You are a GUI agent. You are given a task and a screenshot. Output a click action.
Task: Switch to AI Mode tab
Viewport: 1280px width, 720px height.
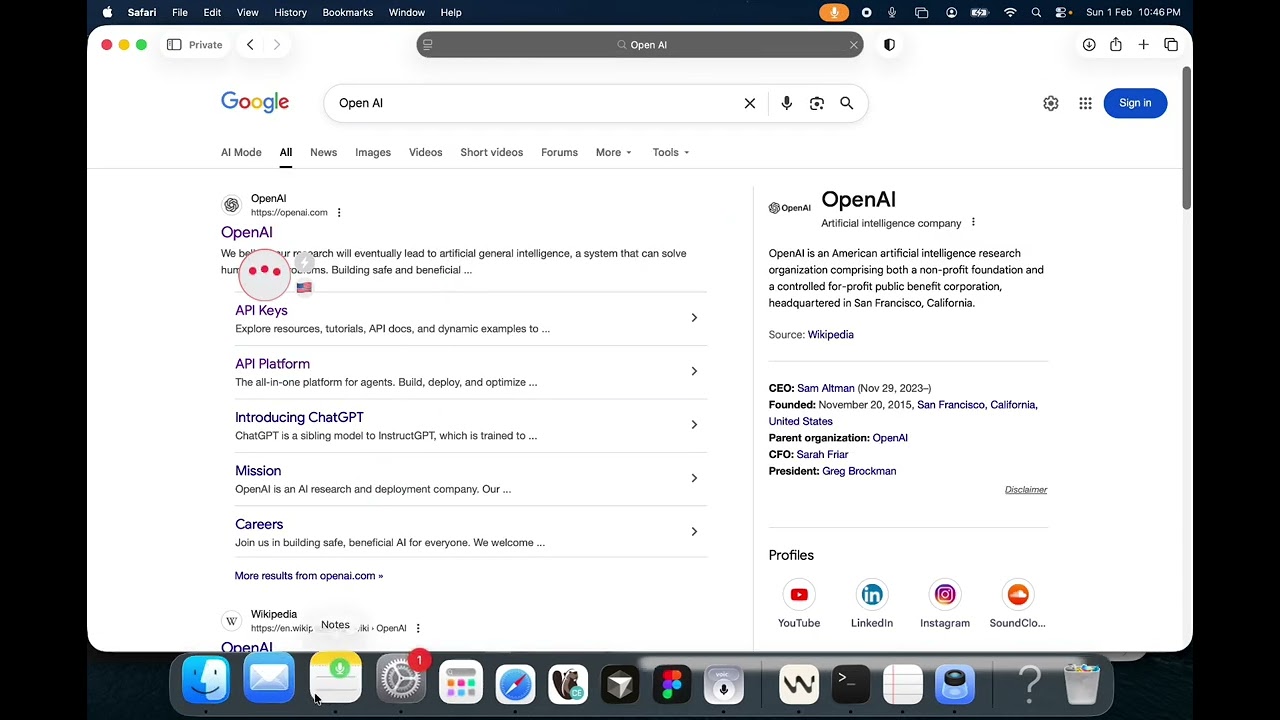coord(241,152)
